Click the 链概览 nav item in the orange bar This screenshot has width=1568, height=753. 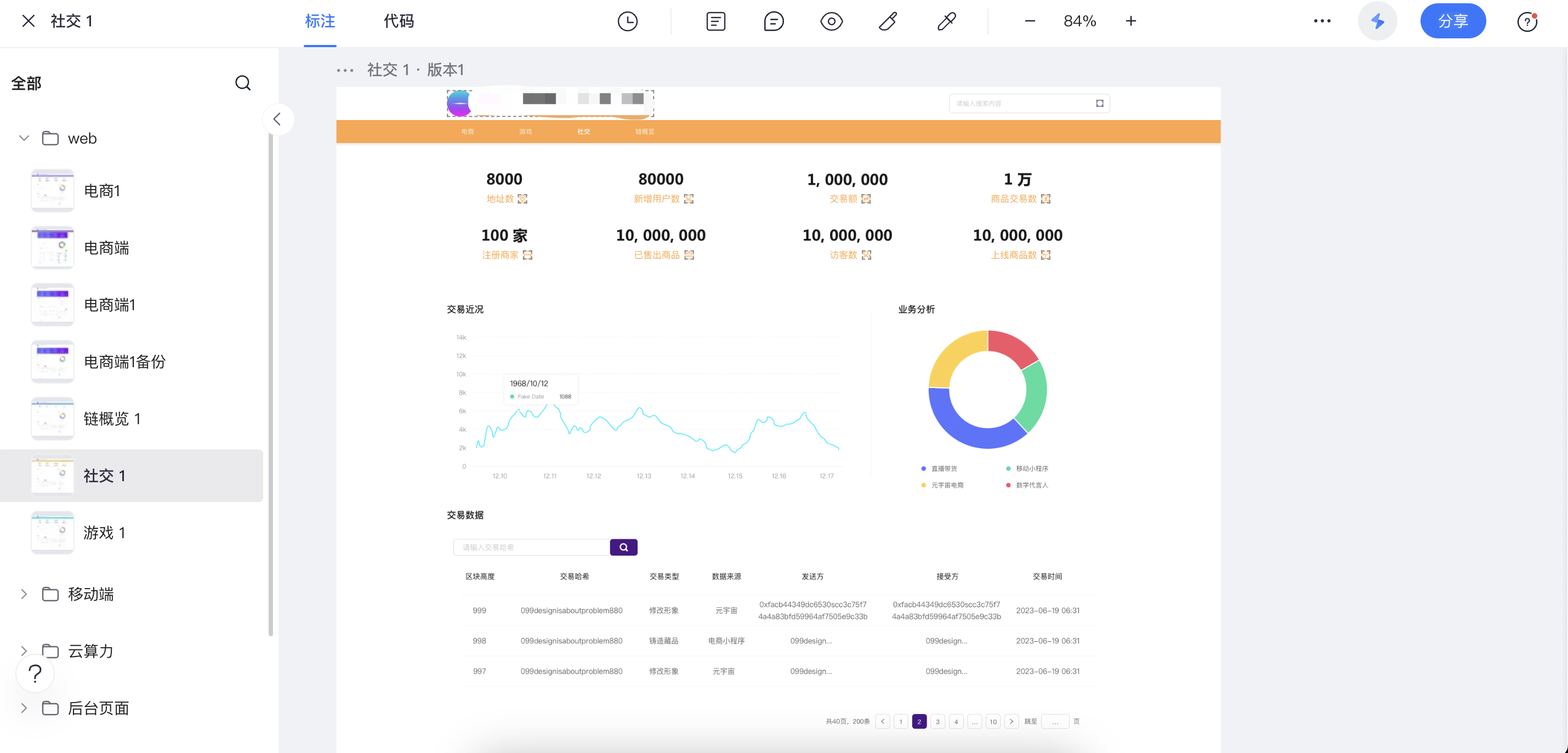click(645, 132)
